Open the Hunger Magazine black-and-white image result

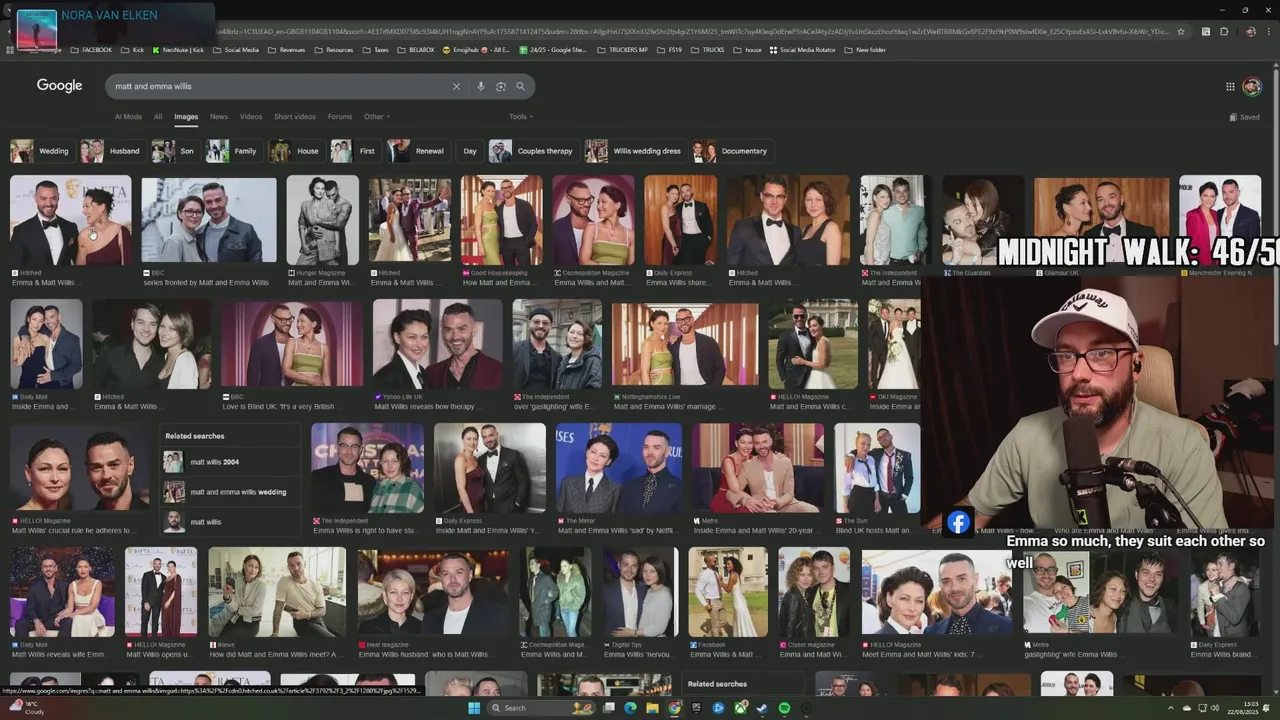click(x=322, y=220)
